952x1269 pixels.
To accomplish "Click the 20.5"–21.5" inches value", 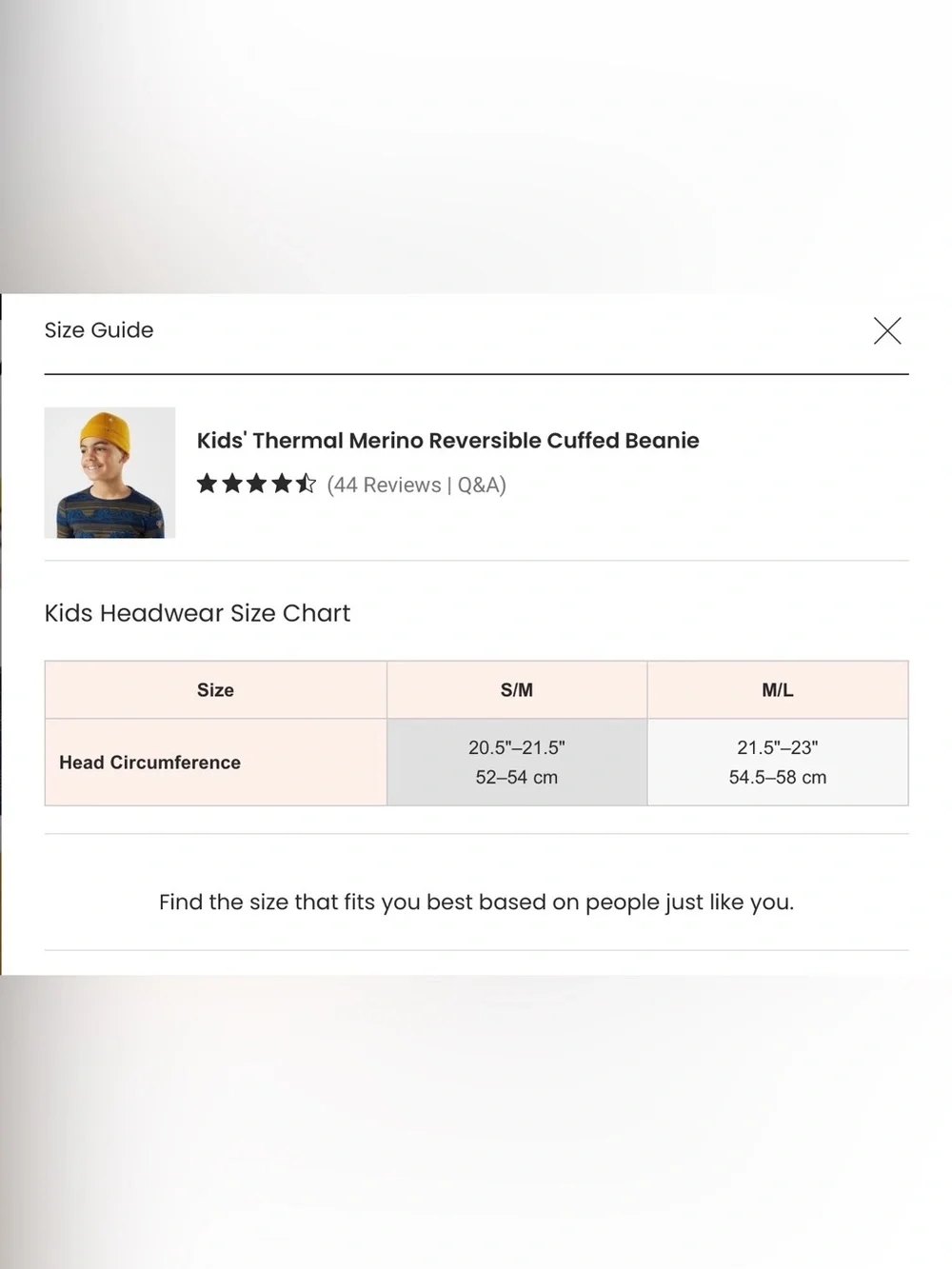I will pos(517,747).
